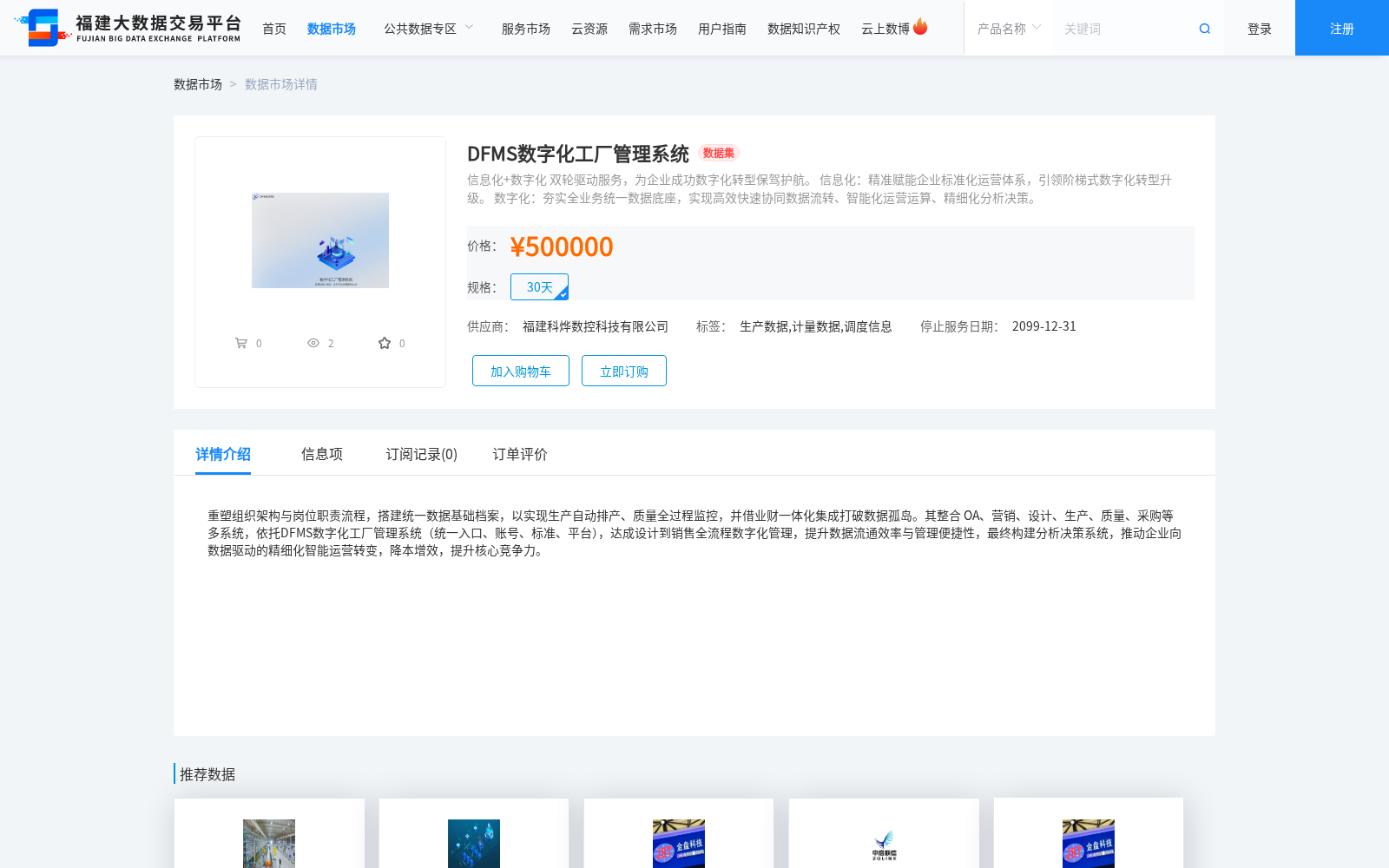Click the price ¥500000 text
Viewport: 1389px width, 868px height.
[562, 247]
